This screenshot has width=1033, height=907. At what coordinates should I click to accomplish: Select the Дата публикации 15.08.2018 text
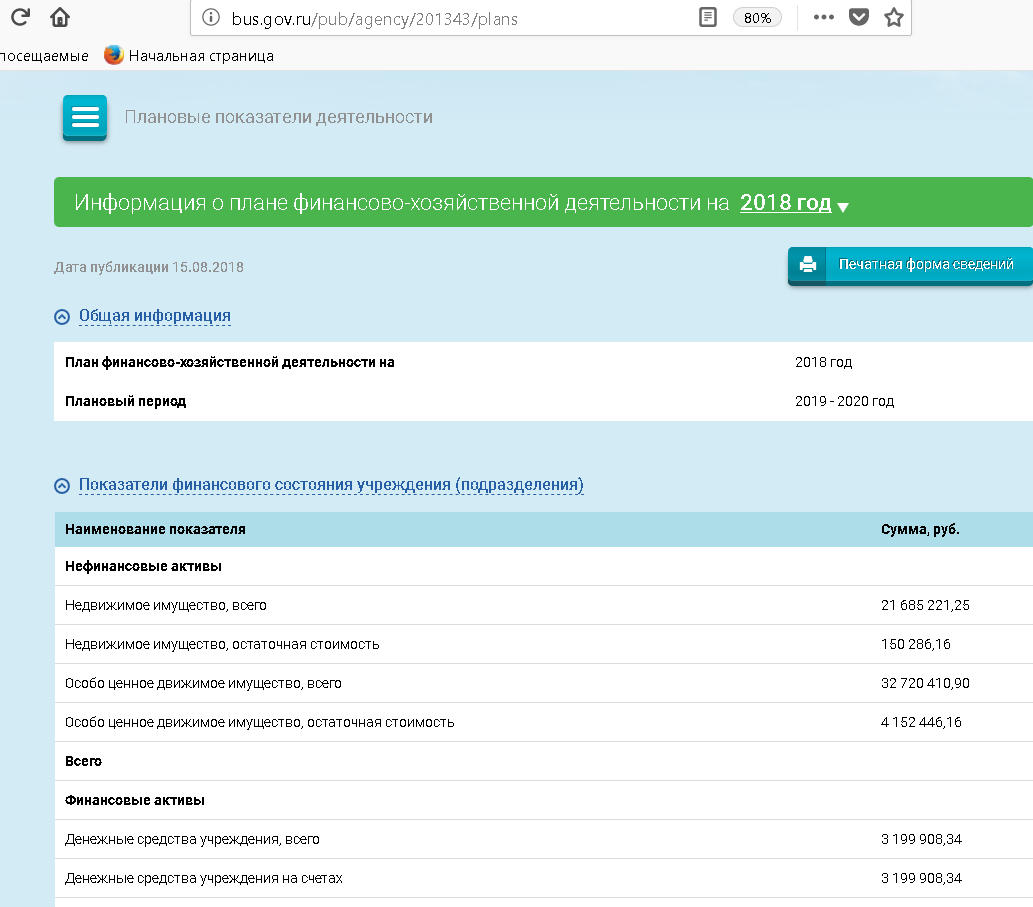coord(149,267)
